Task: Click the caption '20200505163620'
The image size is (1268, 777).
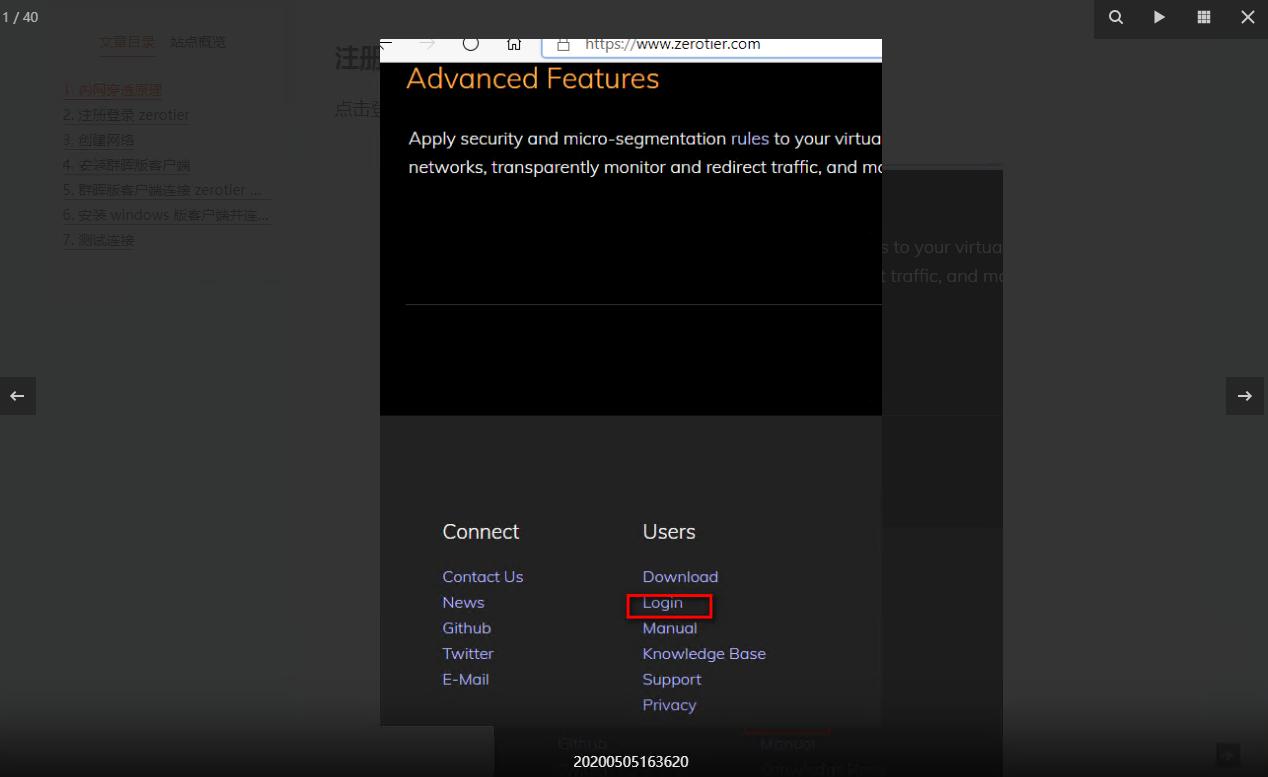Action: pos(631,762)
